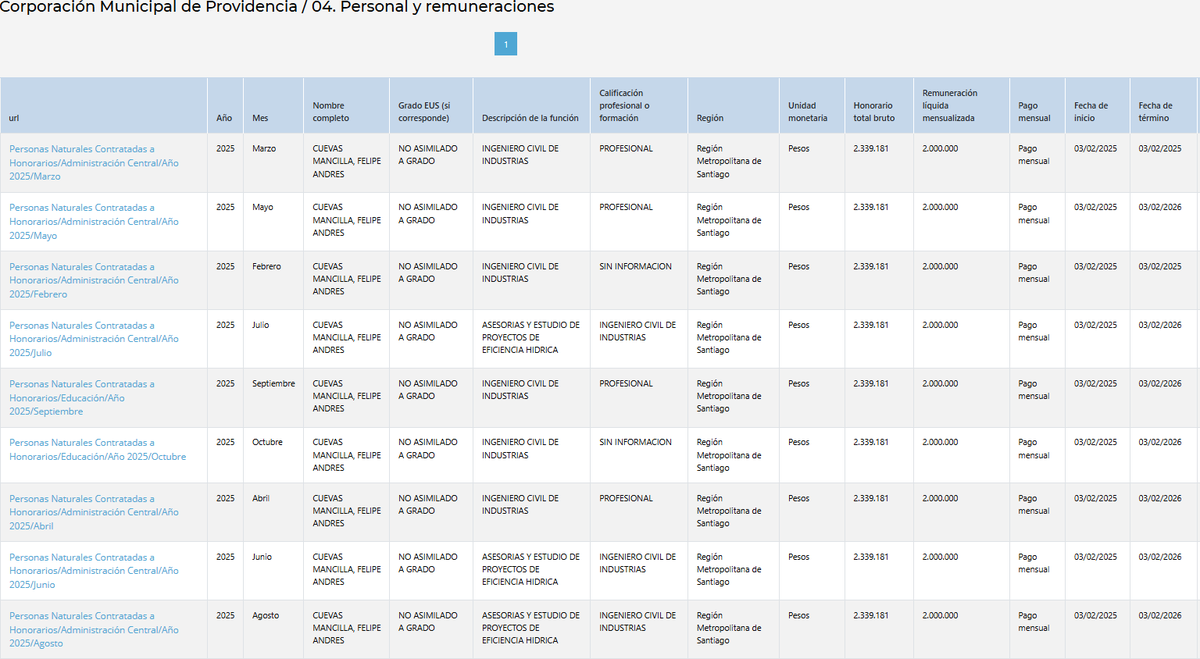Click 'SIN INFORMACION' in the Febrero row
The height and width of the screenshot is (659, 1200).
[636, 266]
